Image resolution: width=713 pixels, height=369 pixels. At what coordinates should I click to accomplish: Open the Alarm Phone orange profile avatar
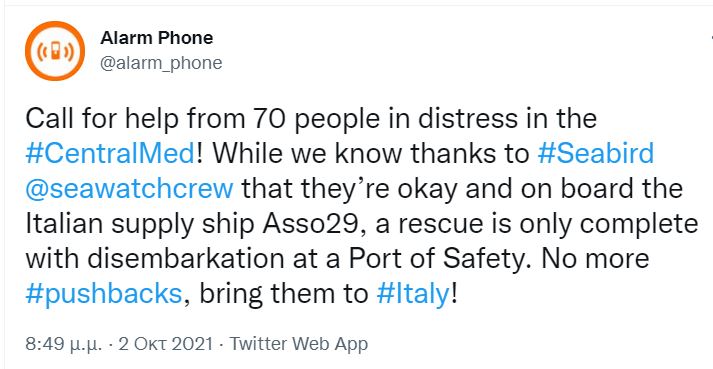point(55,51)
